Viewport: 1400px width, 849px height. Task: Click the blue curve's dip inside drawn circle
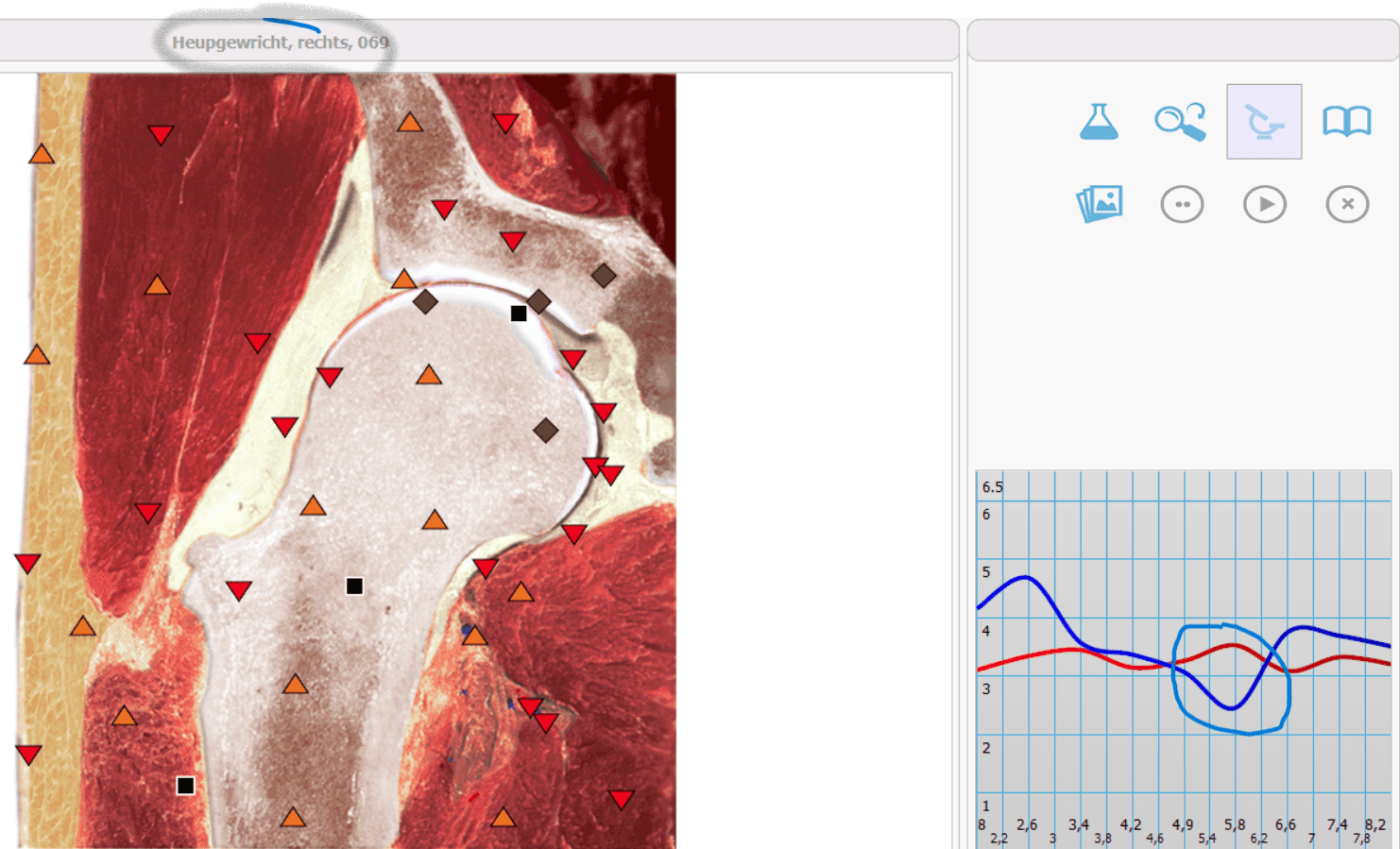(1232, 707)
